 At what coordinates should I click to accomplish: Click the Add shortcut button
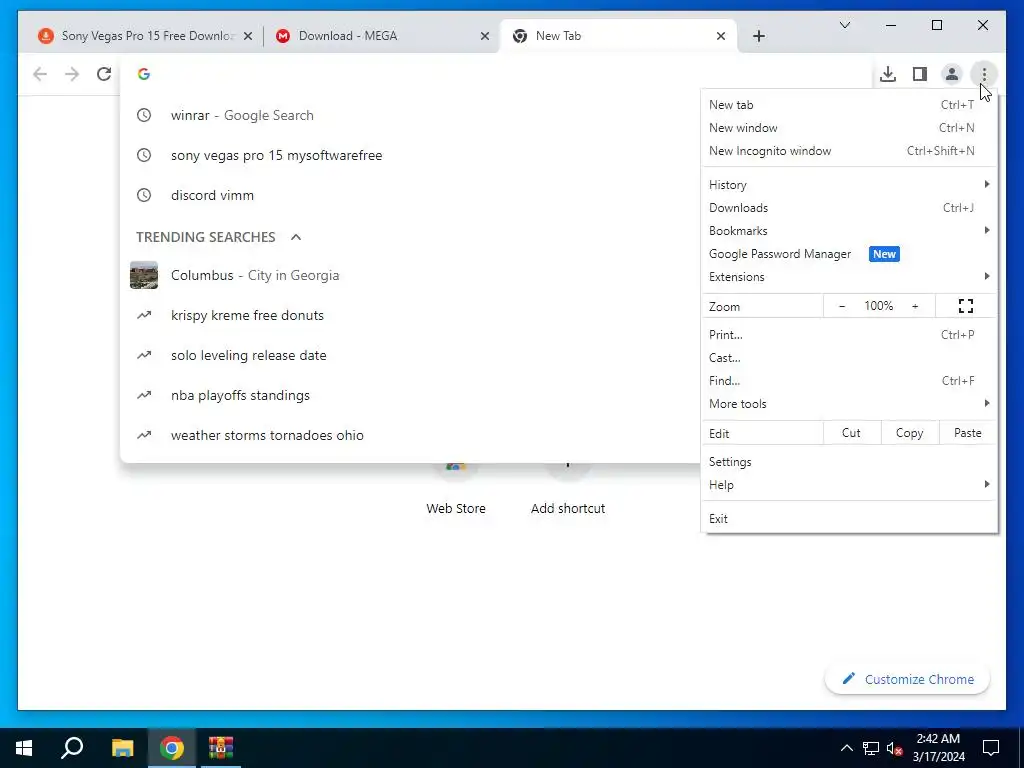point(568,490)
